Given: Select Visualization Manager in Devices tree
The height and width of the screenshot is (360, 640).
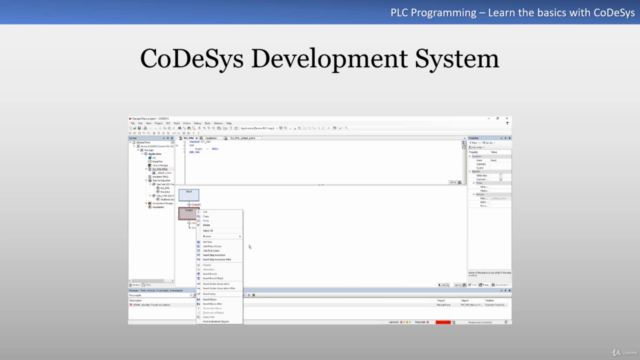Looking at the screenshot, I should point(162,203).
